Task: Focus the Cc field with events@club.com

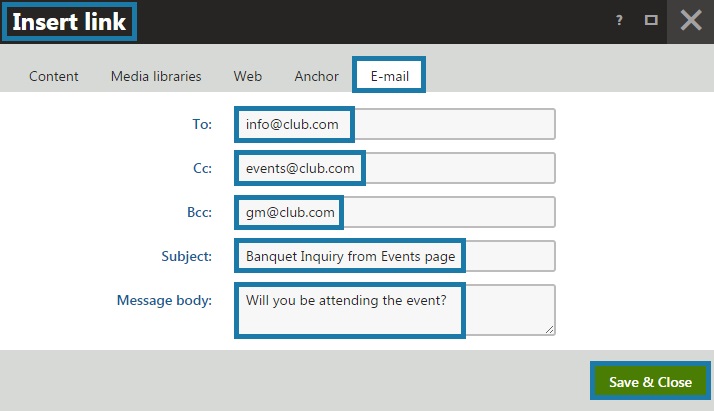Action: click(395, 168)
